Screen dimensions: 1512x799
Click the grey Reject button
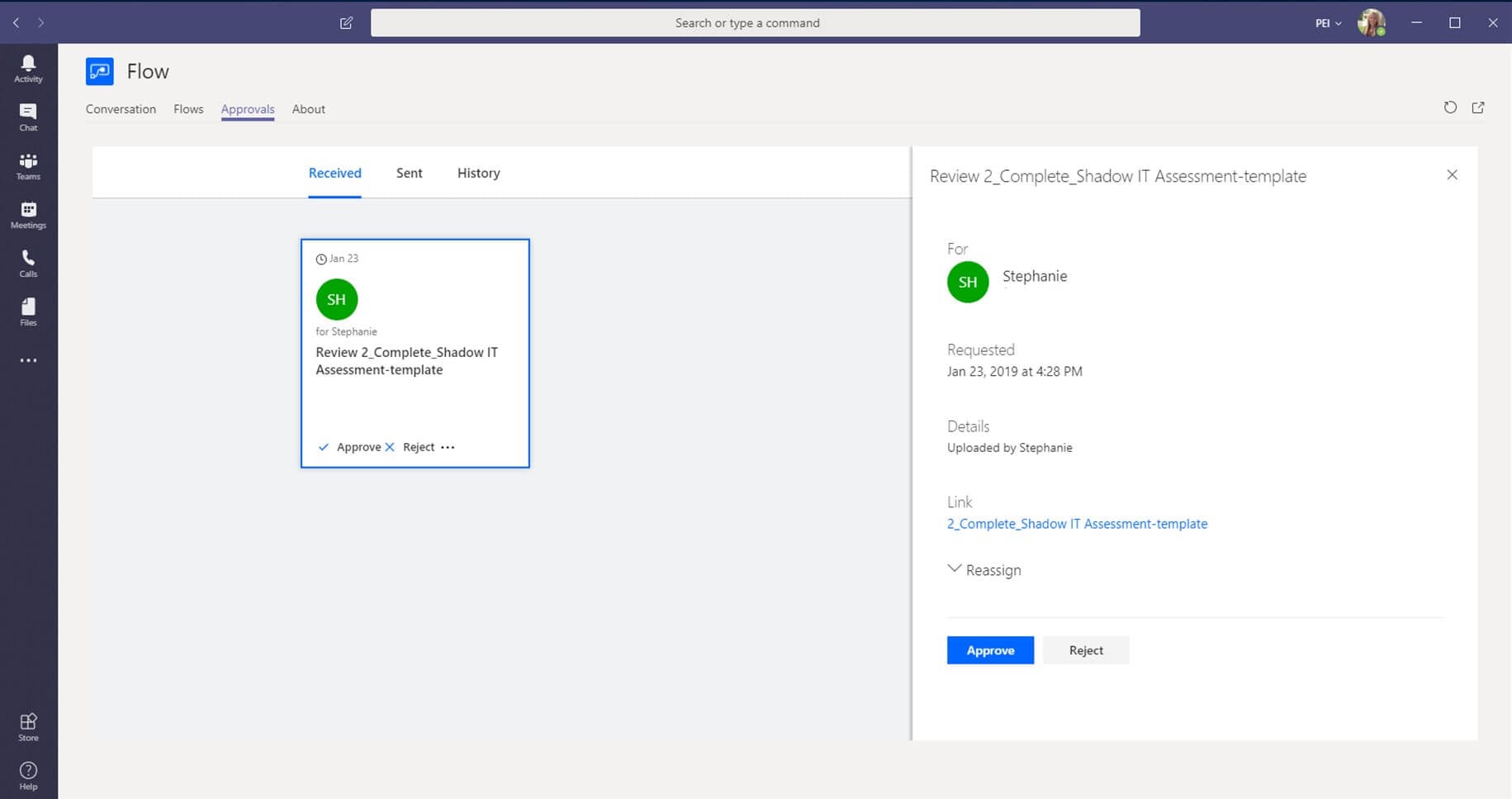click(1086, 650)
